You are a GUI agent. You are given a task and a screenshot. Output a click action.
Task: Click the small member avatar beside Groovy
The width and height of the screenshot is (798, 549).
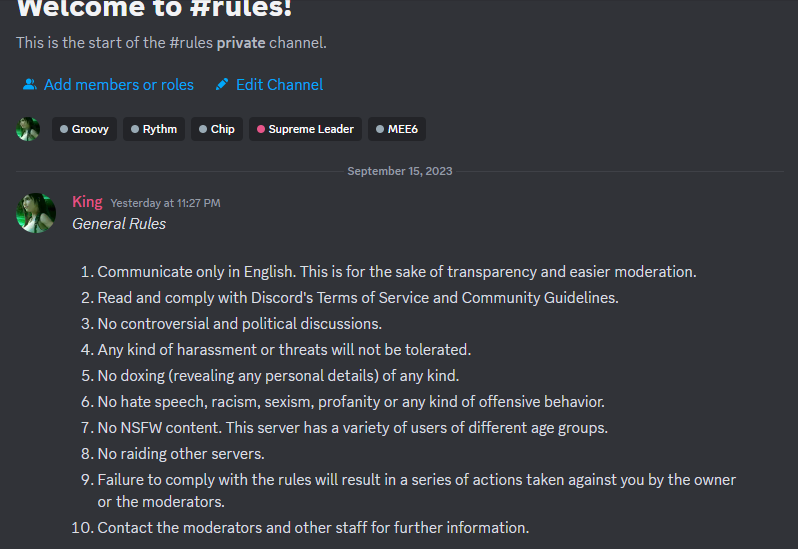[x=28, y=129]
